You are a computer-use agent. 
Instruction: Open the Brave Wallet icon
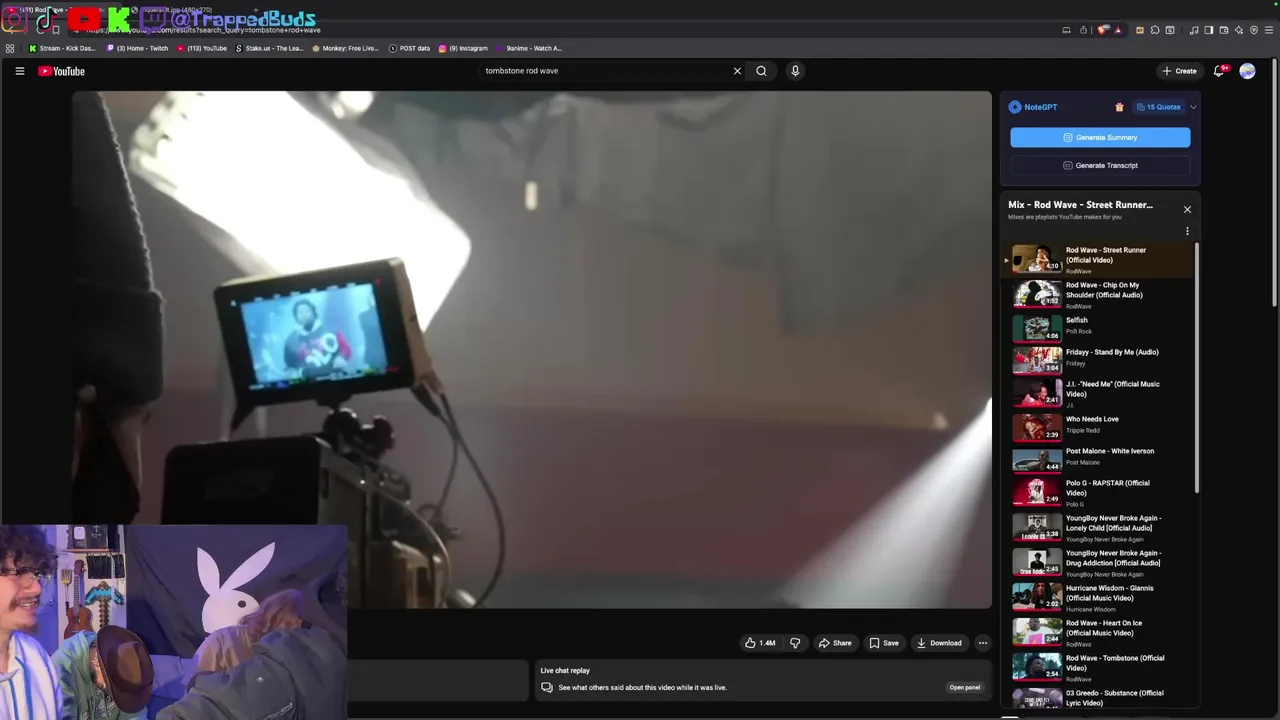pyautogui.click(x=1224, y=30)
